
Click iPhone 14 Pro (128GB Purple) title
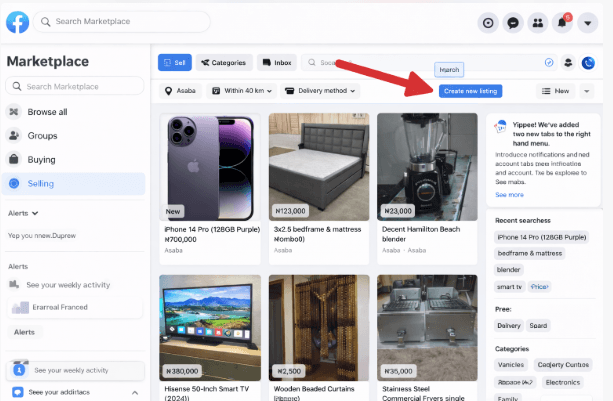point(212,229)
